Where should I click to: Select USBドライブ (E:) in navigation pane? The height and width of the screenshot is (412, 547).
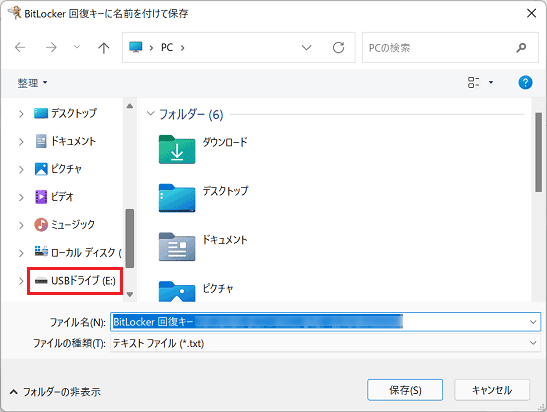[x=75, y=281]
